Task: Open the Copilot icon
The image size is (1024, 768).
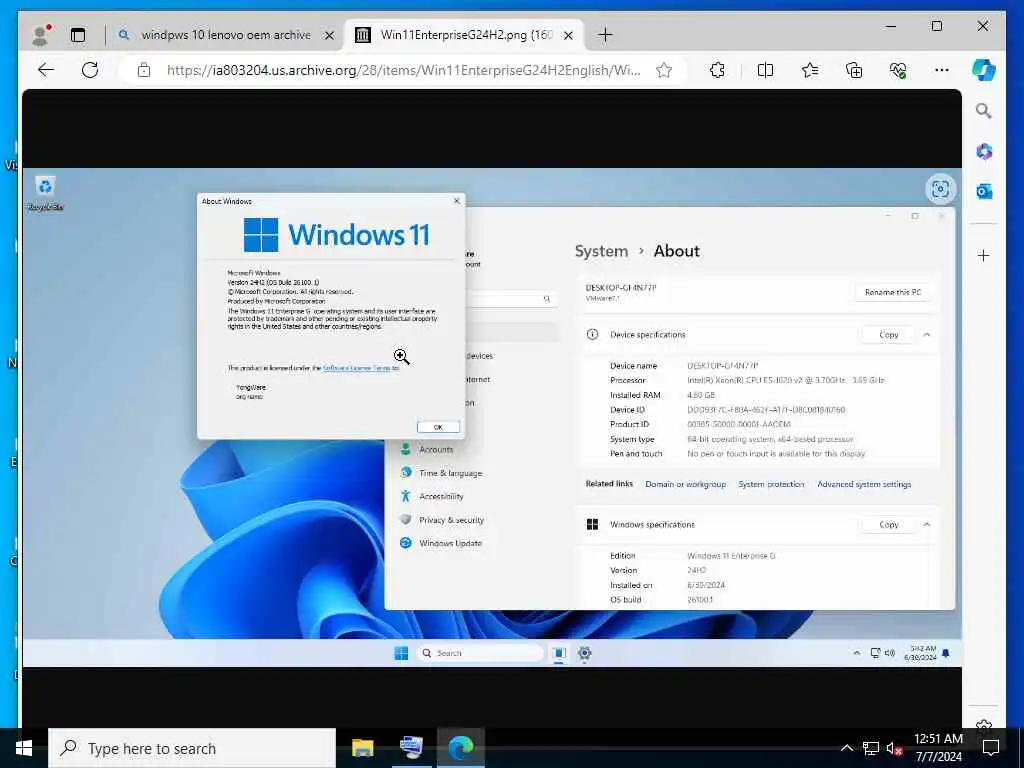Action: (x=984, y=70)
